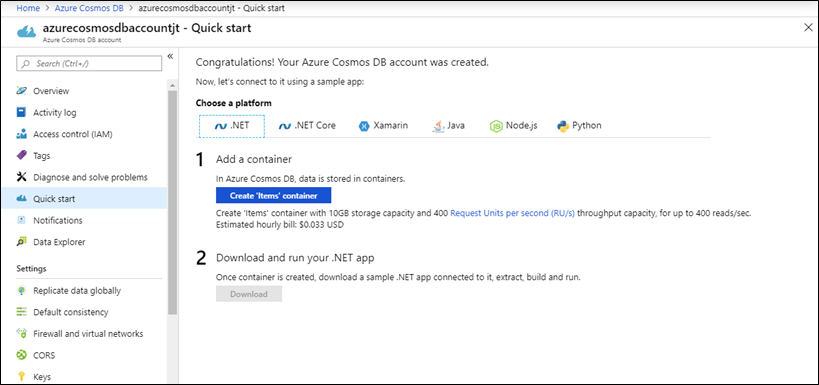Click the magnifier icon in search box

pos(26,63)
